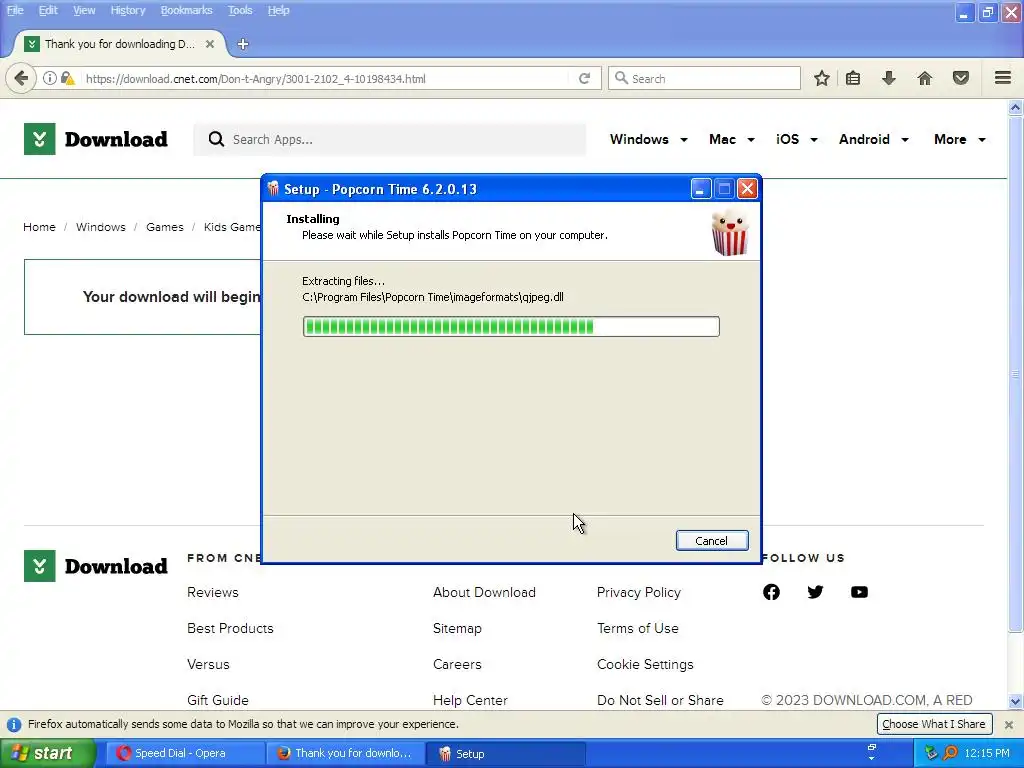Open site information icon in address bar
The height and width of the screenshot is (768, 1024).
(x=50, y=78)
